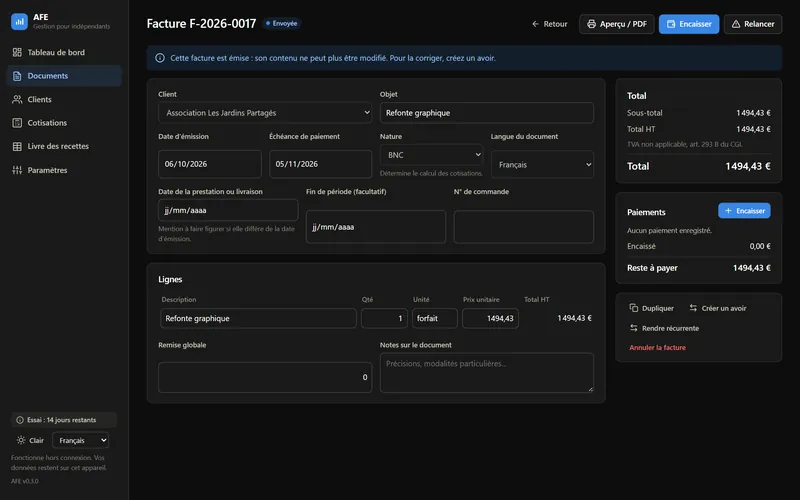Open Cotisations in sidebar
Viewport: 800px width, 500px height.
pos(64,123)
